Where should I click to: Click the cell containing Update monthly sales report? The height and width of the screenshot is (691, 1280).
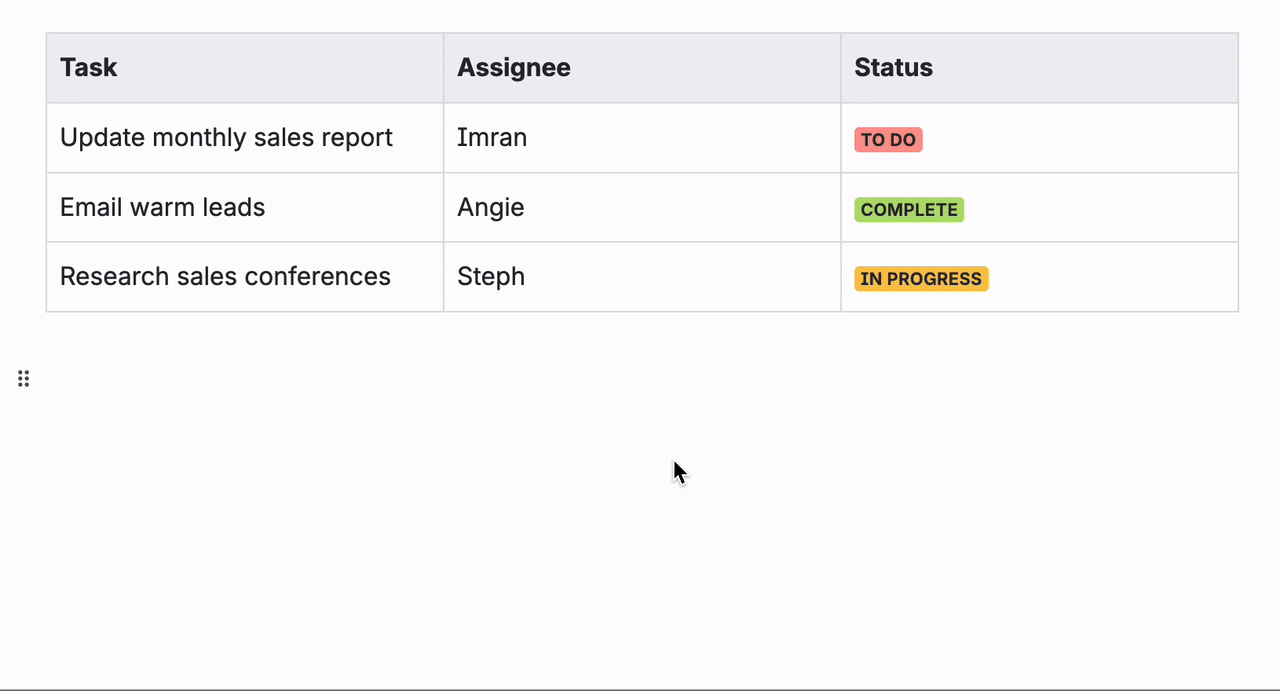tap(226, 137)
